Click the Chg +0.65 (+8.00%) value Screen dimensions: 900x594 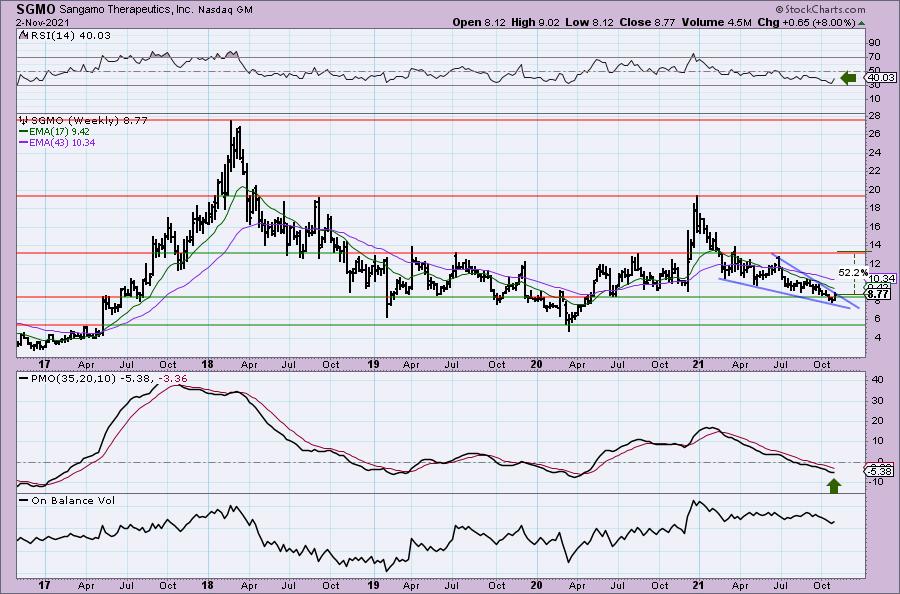pyautogui.click(x=806, y=22)
